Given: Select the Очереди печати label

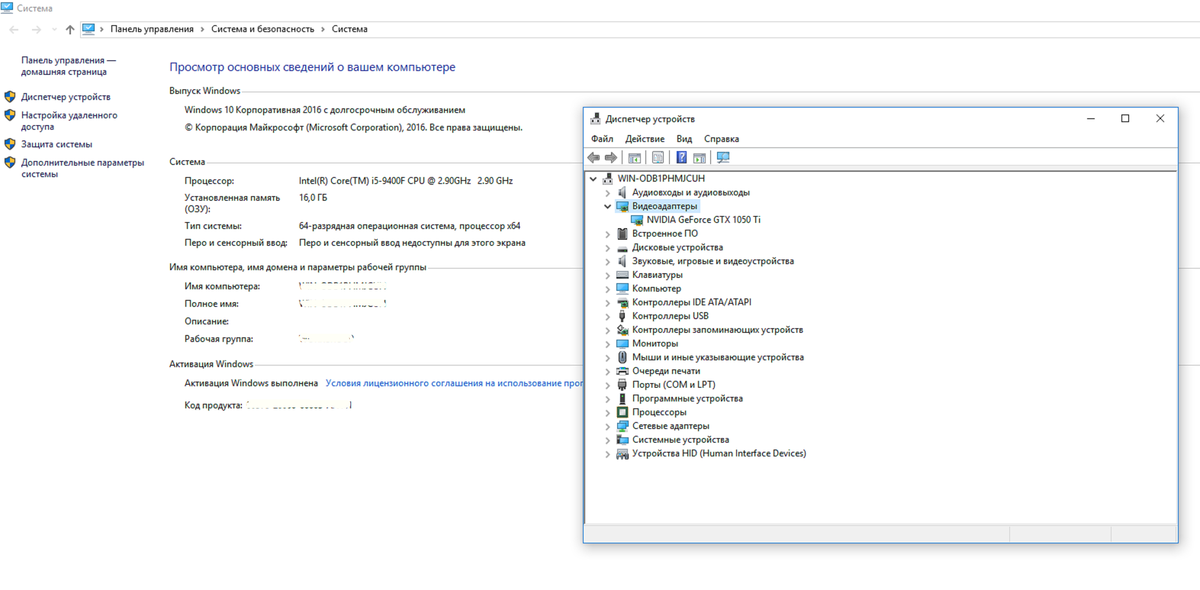Looking at the screenshot, I should coord(666,371).
